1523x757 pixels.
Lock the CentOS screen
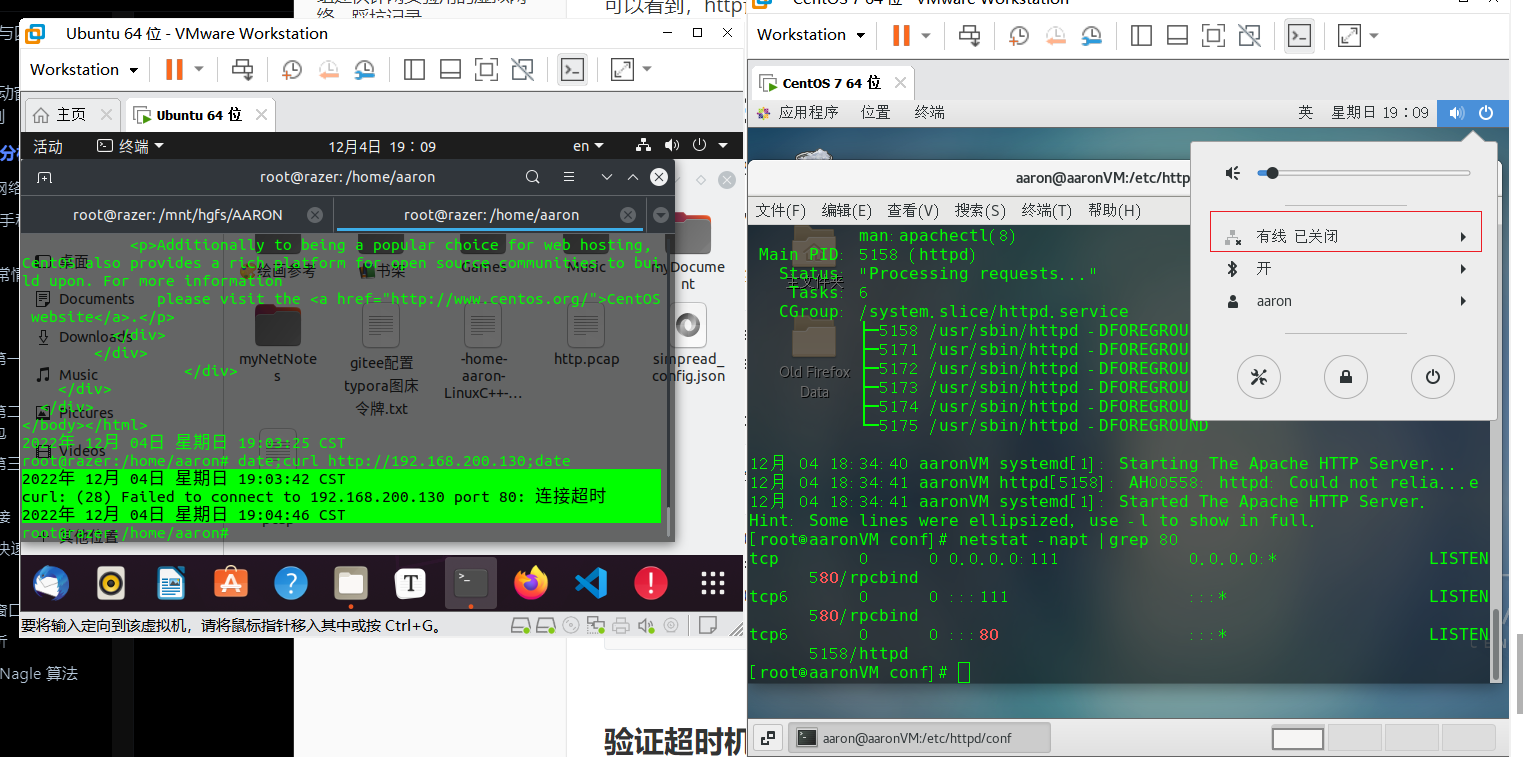1345,377
